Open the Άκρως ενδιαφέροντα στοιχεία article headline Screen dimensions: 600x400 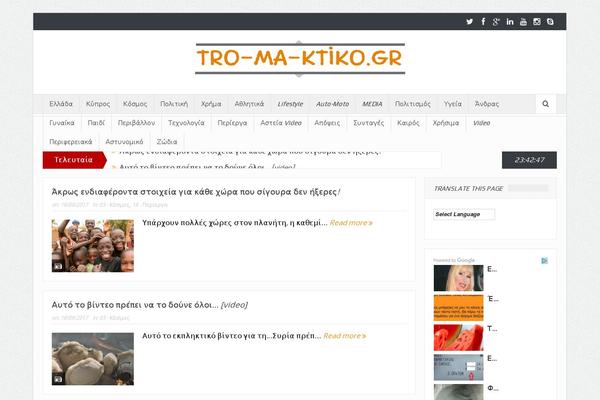[196, 192]
